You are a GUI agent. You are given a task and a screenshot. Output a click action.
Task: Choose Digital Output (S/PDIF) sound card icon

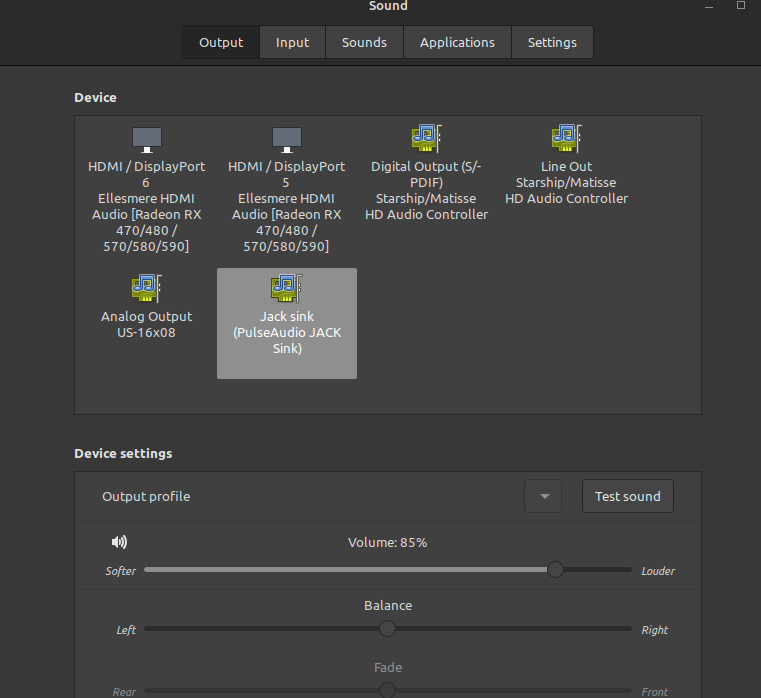pos(427,138)
